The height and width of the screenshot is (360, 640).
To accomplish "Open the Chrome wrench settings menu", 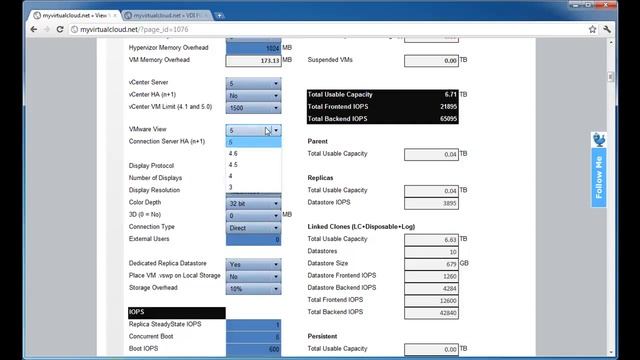I will pos(607,29).
